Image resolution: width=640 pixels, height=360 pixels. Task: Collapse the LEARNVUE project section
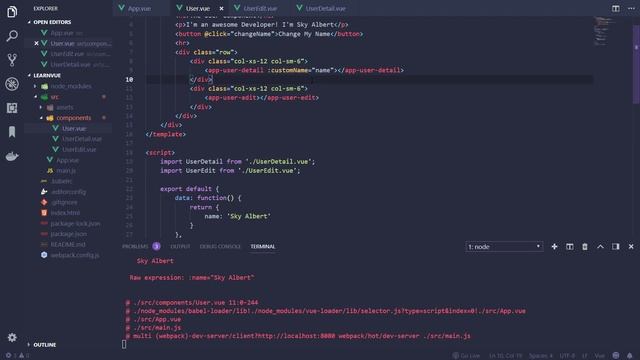pyautogui.click(x=68, y=76)
